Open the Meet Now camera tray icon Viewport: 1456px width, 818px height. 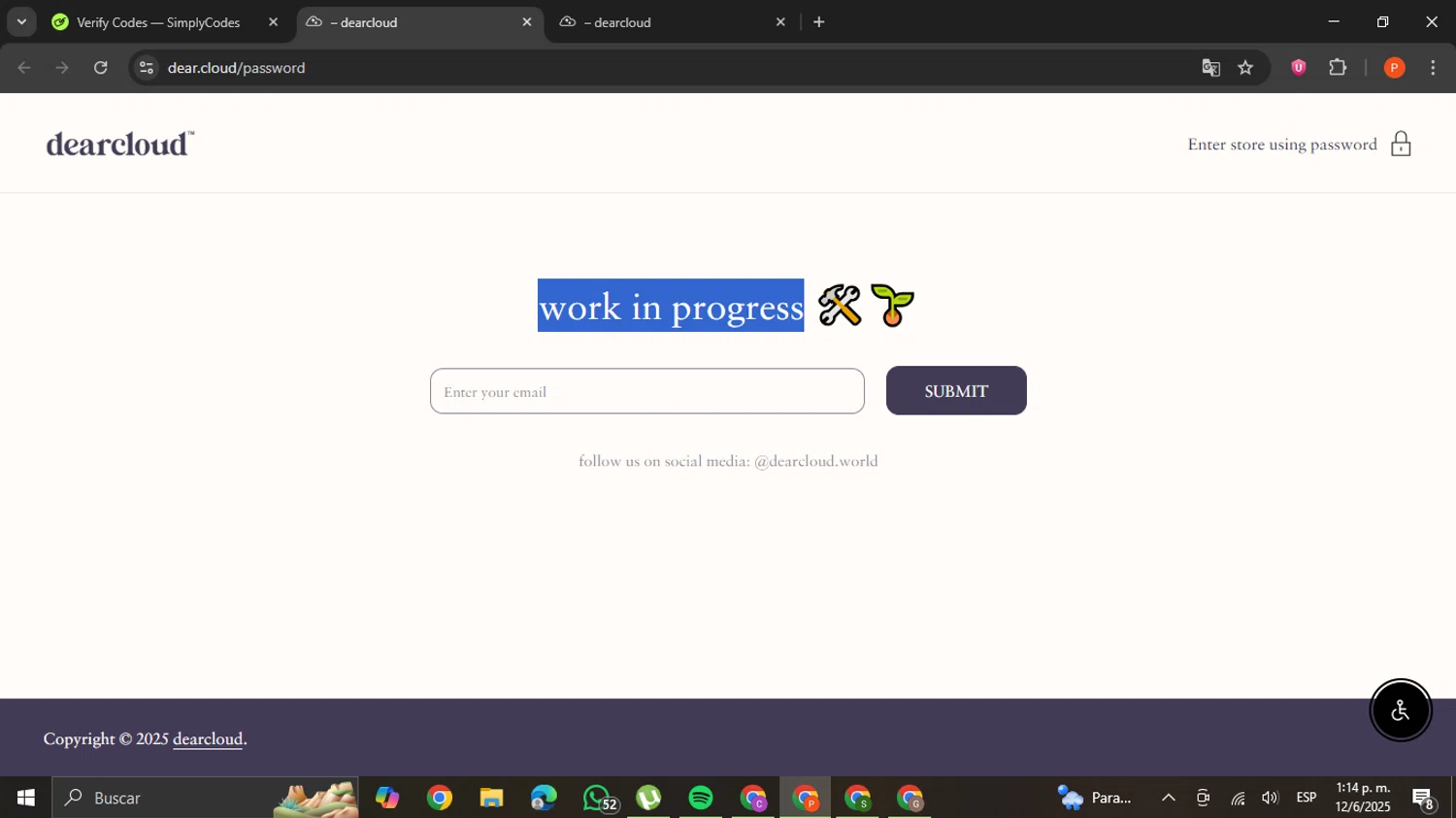coord(1203,798)
